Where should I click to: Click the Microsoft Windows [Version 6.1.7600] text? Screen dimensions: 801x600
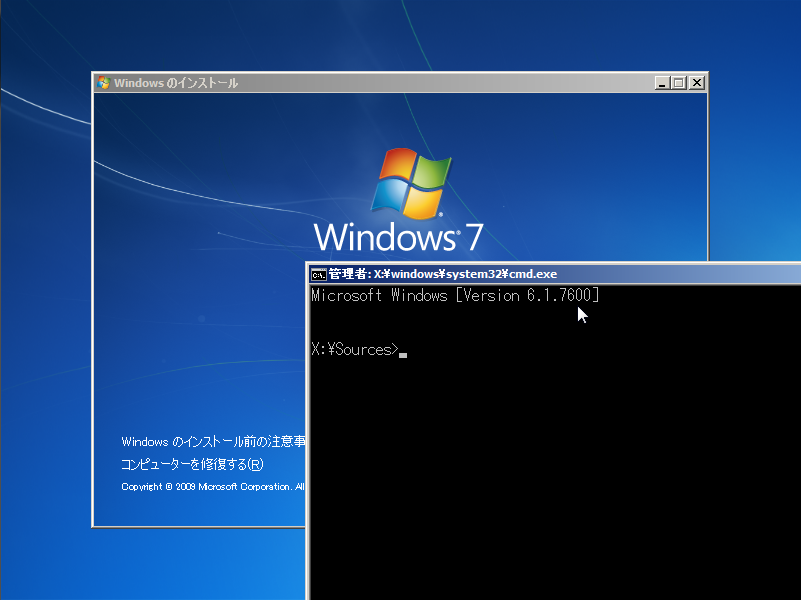(x=455, y=295)
